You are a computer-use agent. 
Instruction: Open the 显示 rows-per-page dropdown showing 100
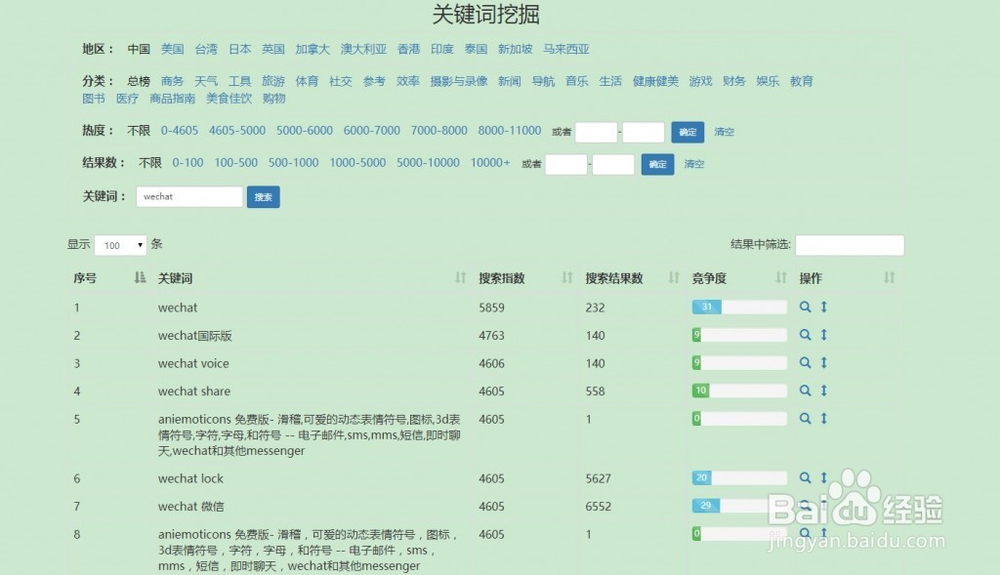click(121, 245)
